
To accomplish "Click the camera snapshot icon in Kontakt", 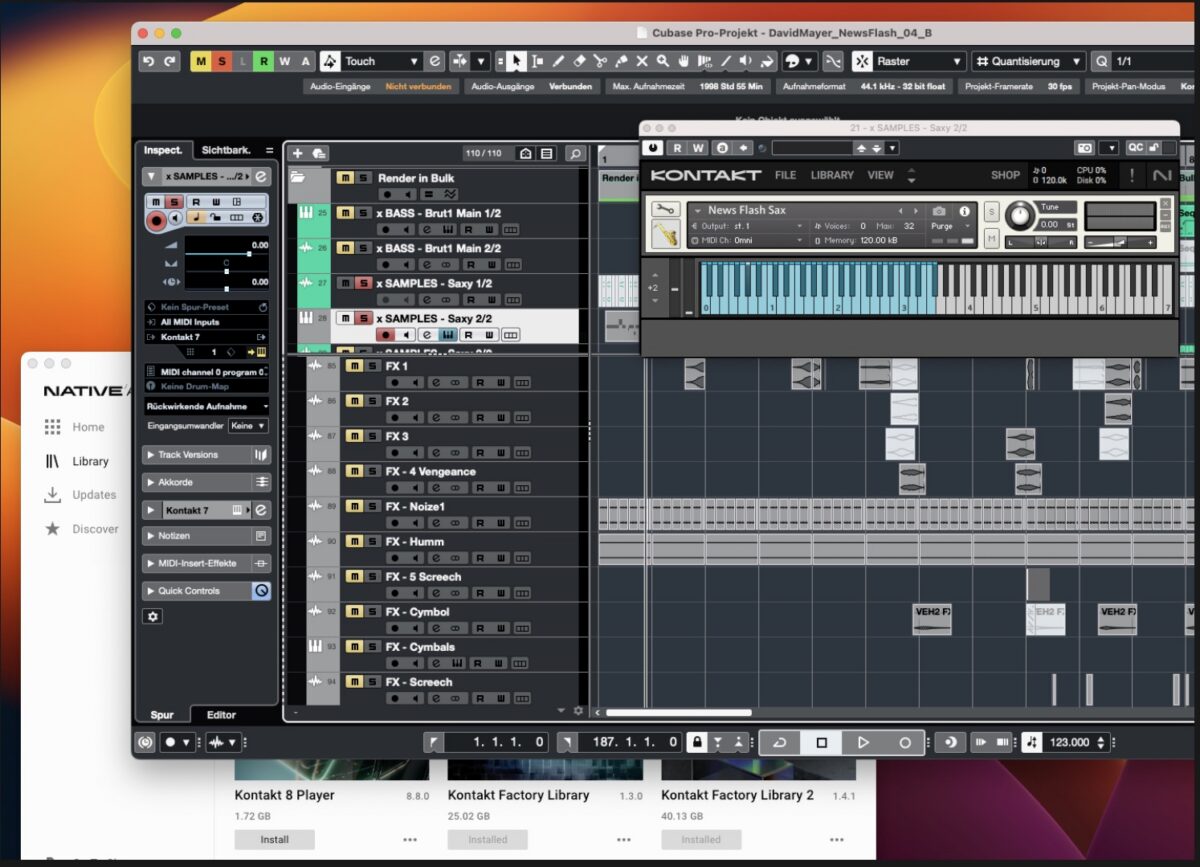I will (x=938, y=210).
